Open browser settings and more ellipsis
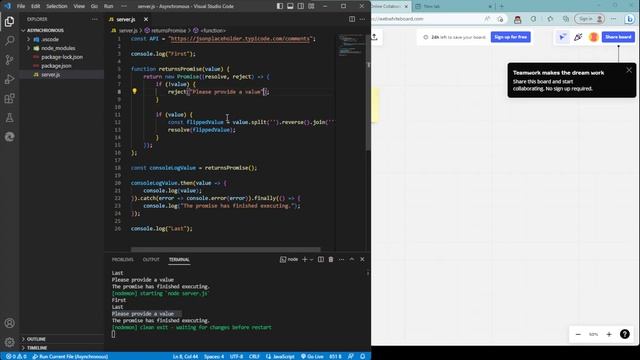Viewport: 640px width, 360px height. pyautogui.click(x=613, y=19)
